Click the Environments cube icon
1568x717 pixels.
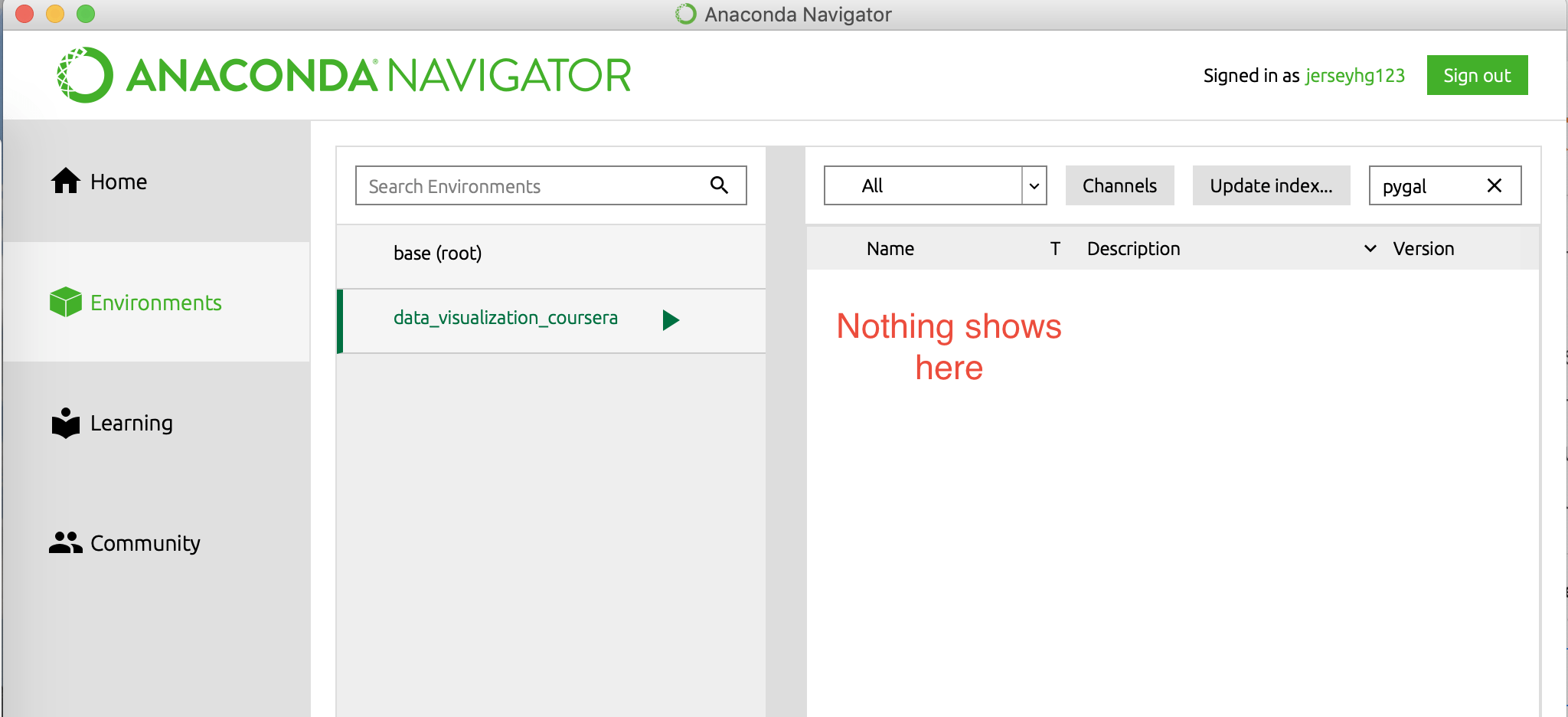point(66,302)
